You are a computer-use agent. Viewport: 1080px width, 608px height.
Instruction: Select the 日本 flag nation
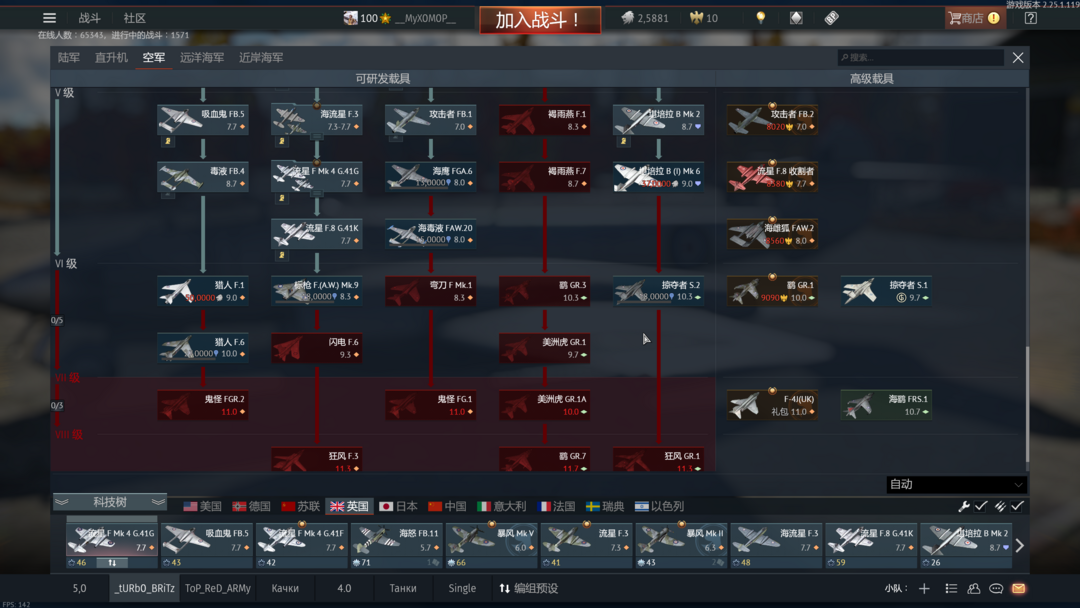coord(399,506)
